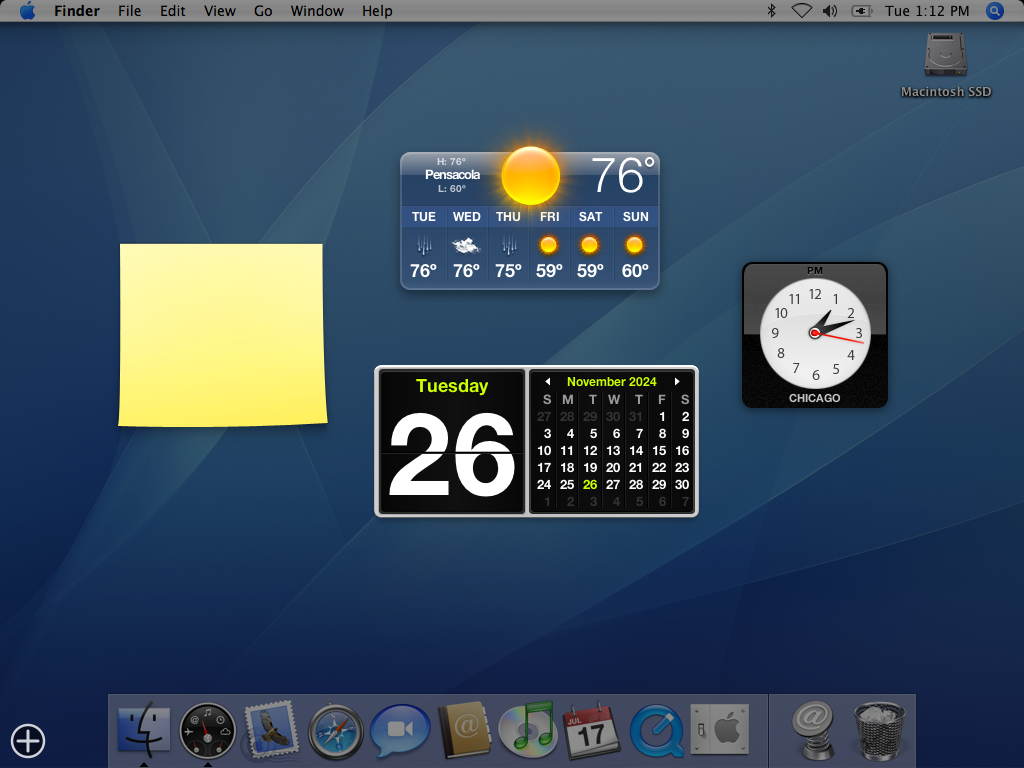Open the Edit menu
1024x768 pixels.
click(x=172, y=11)
